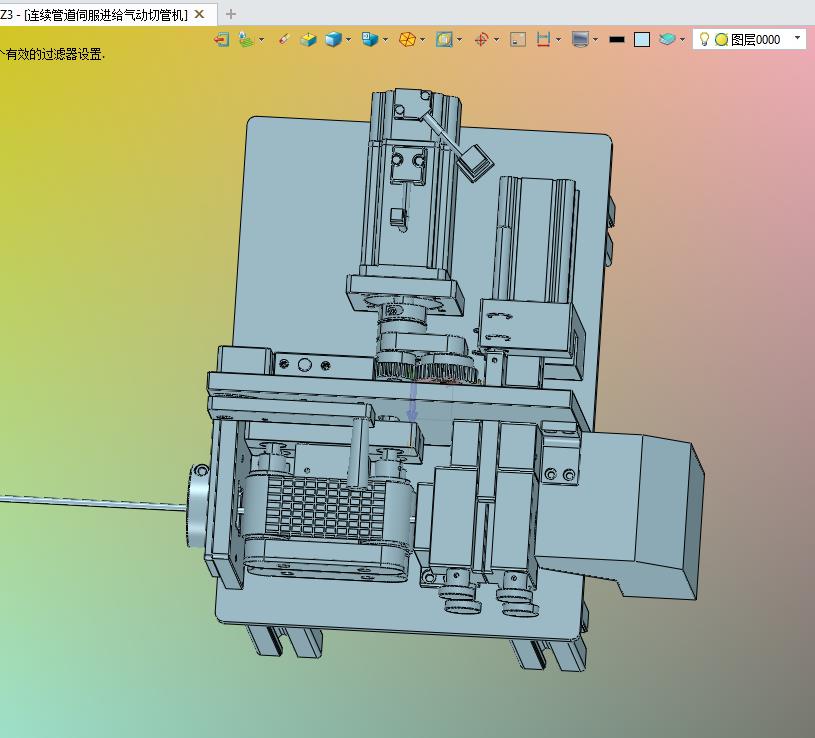815x738 pixels.
Task: Click the gray monitor icon
Action: tap(580, 39)
